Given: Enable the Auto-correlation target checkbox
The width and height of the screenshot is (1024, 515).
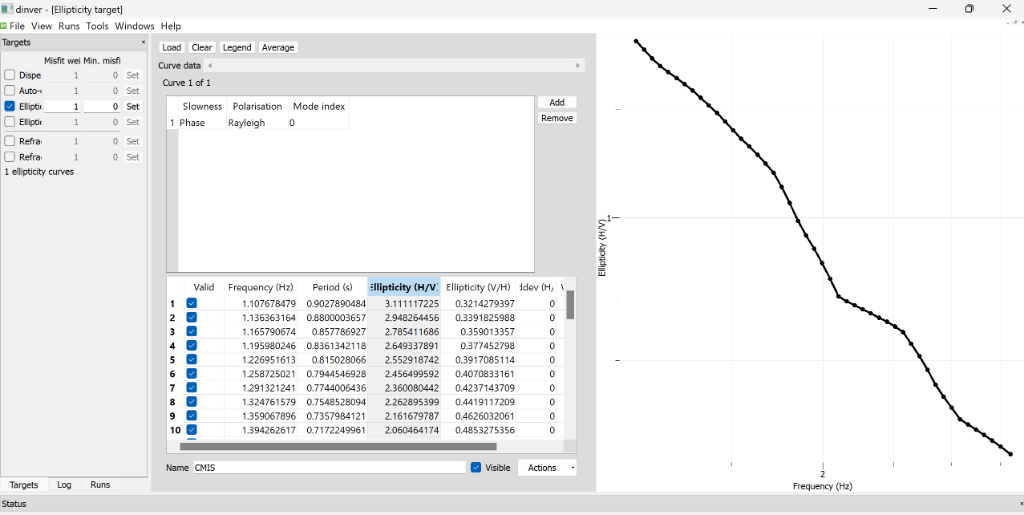Looking at the screenshot, I should point(10,91).
